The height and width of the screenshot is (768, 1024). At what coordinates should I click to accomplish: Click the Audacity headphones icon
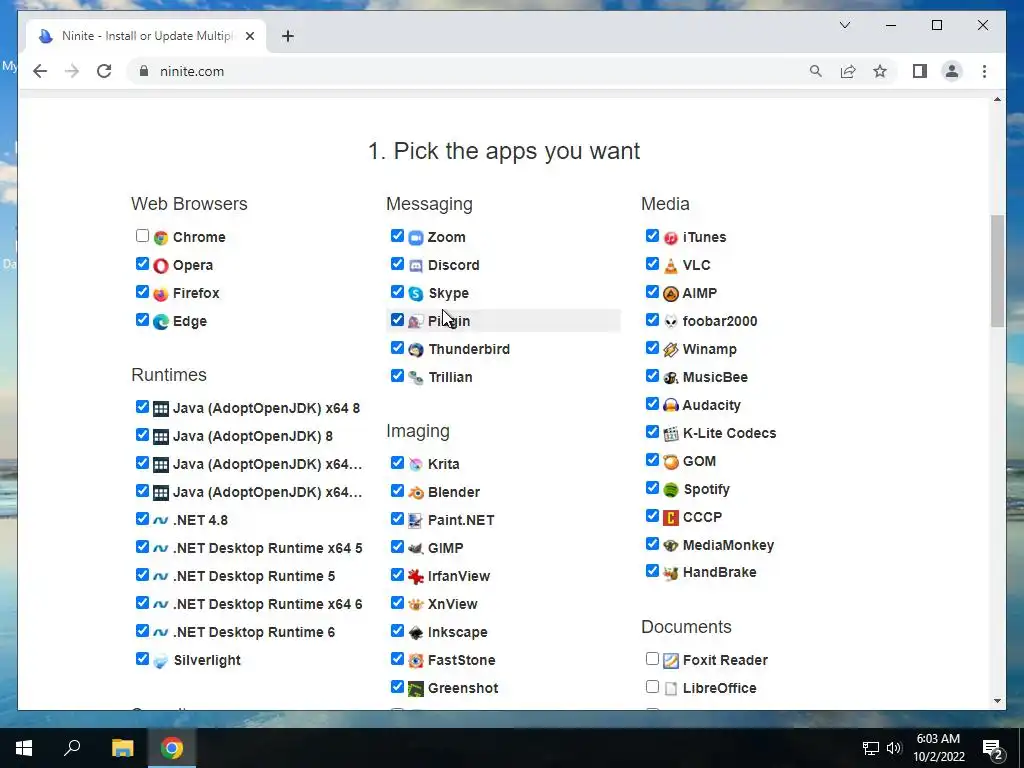(x=671, y=406)
